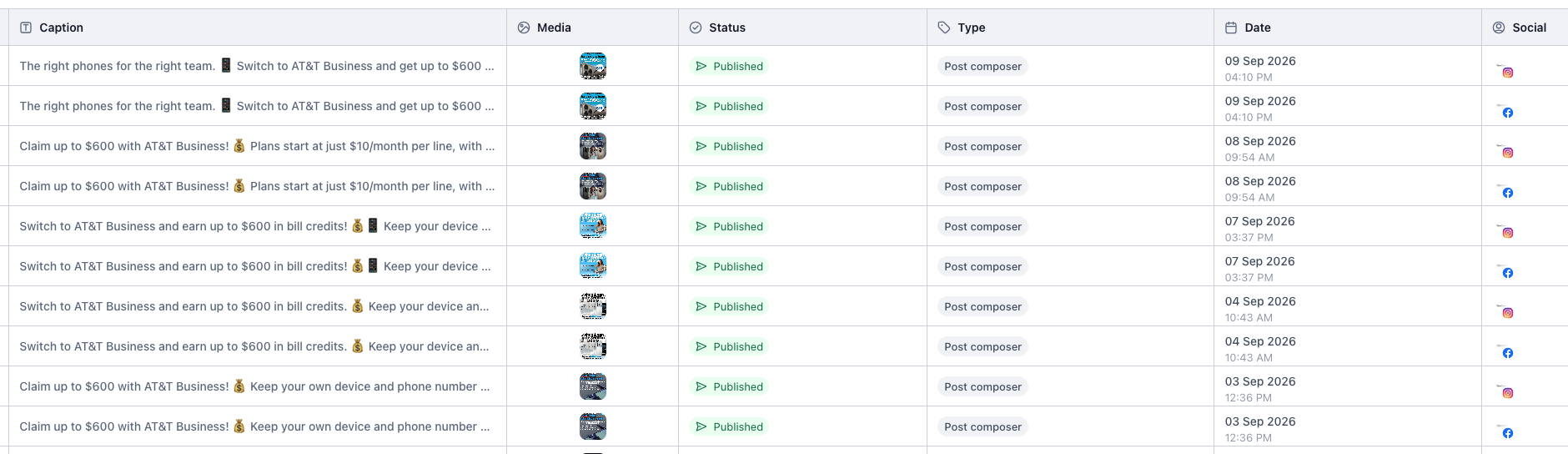Click Published send icon in 04 Sep Facebook row
The image size is (1568, 454).
click(x=701, y=346)
